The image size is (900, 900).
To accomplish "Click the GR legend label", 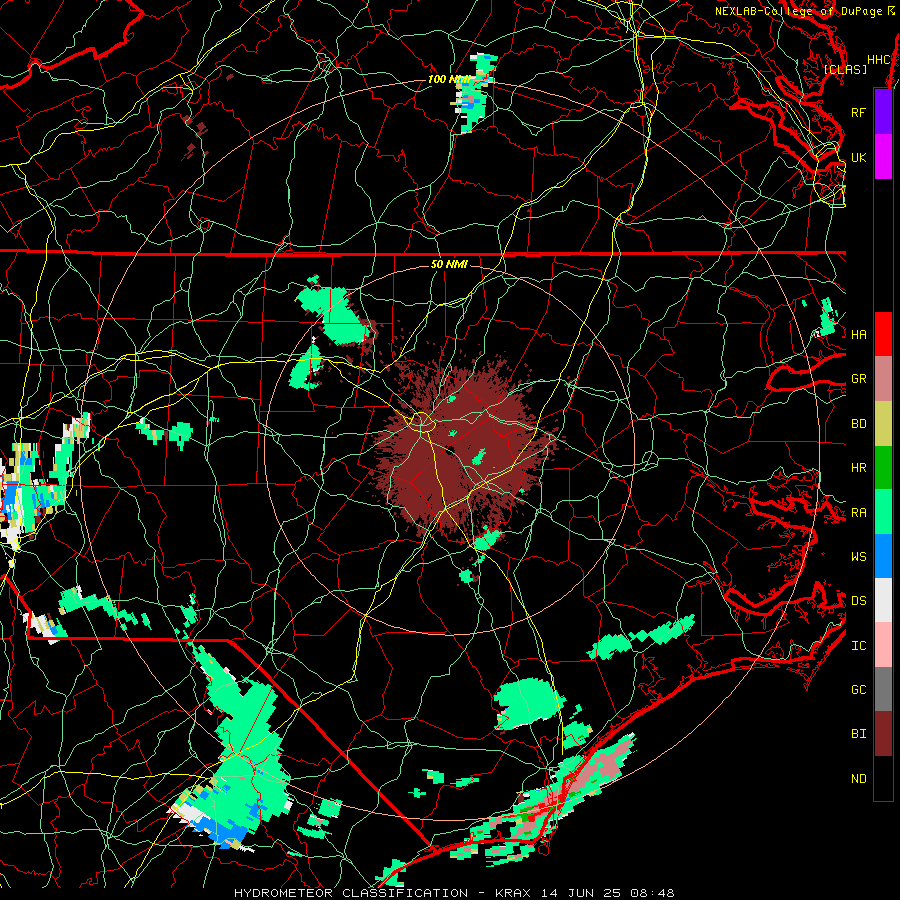I will click(858, 379).
